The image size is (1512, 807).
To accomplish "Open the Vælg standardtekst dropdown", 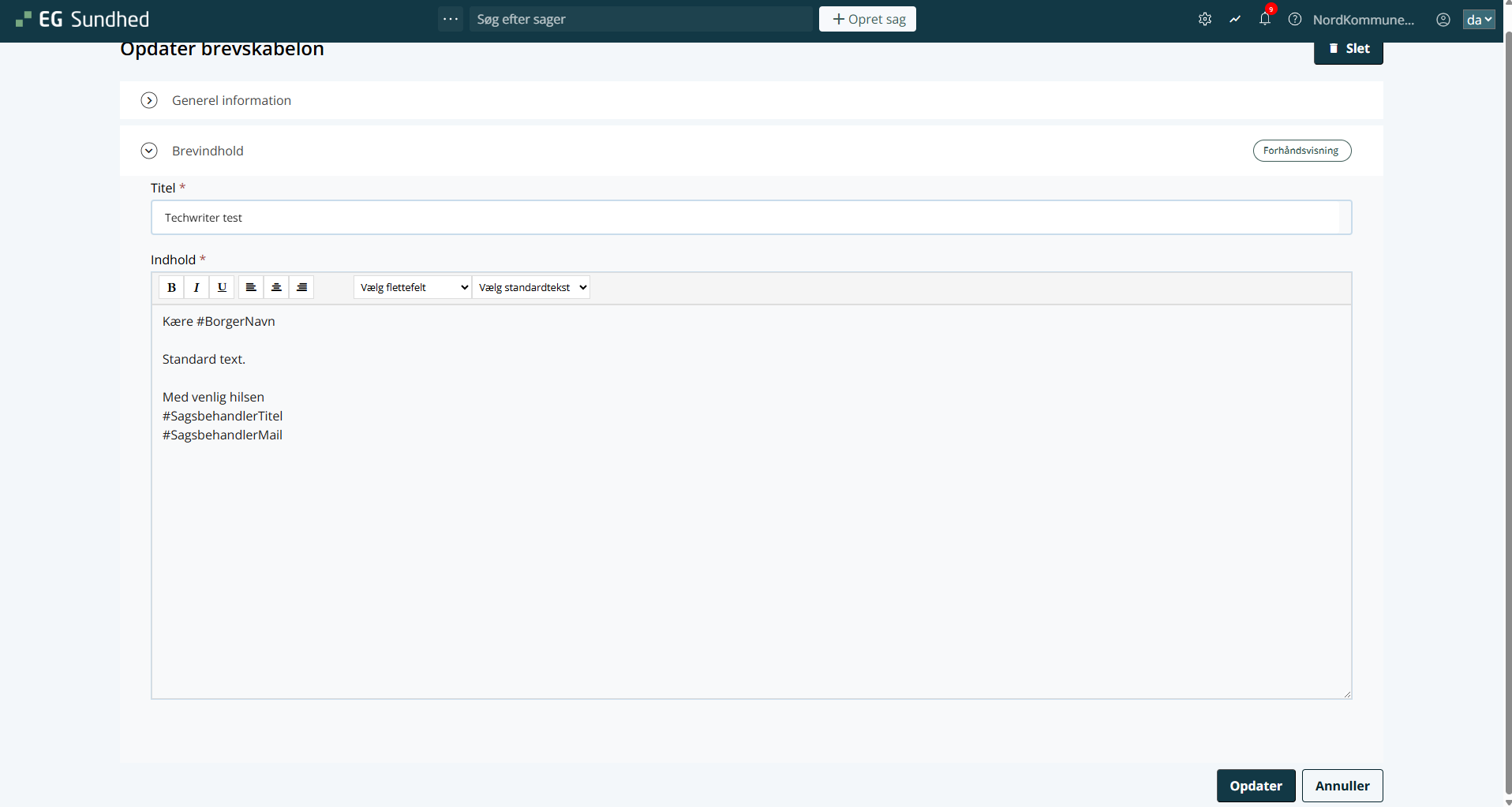I will click(x=531, y=287).
